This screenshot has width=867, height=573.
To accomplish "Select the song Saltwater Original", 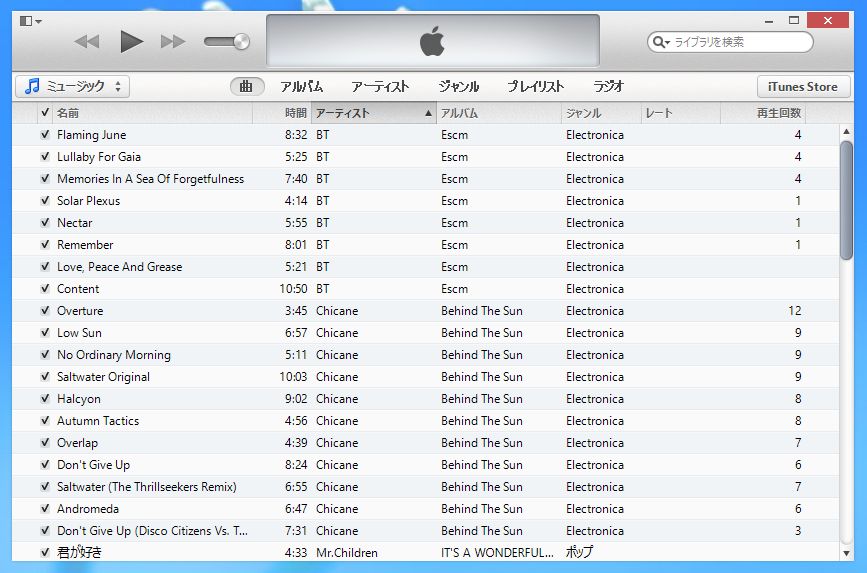I will tap(103, 377).
